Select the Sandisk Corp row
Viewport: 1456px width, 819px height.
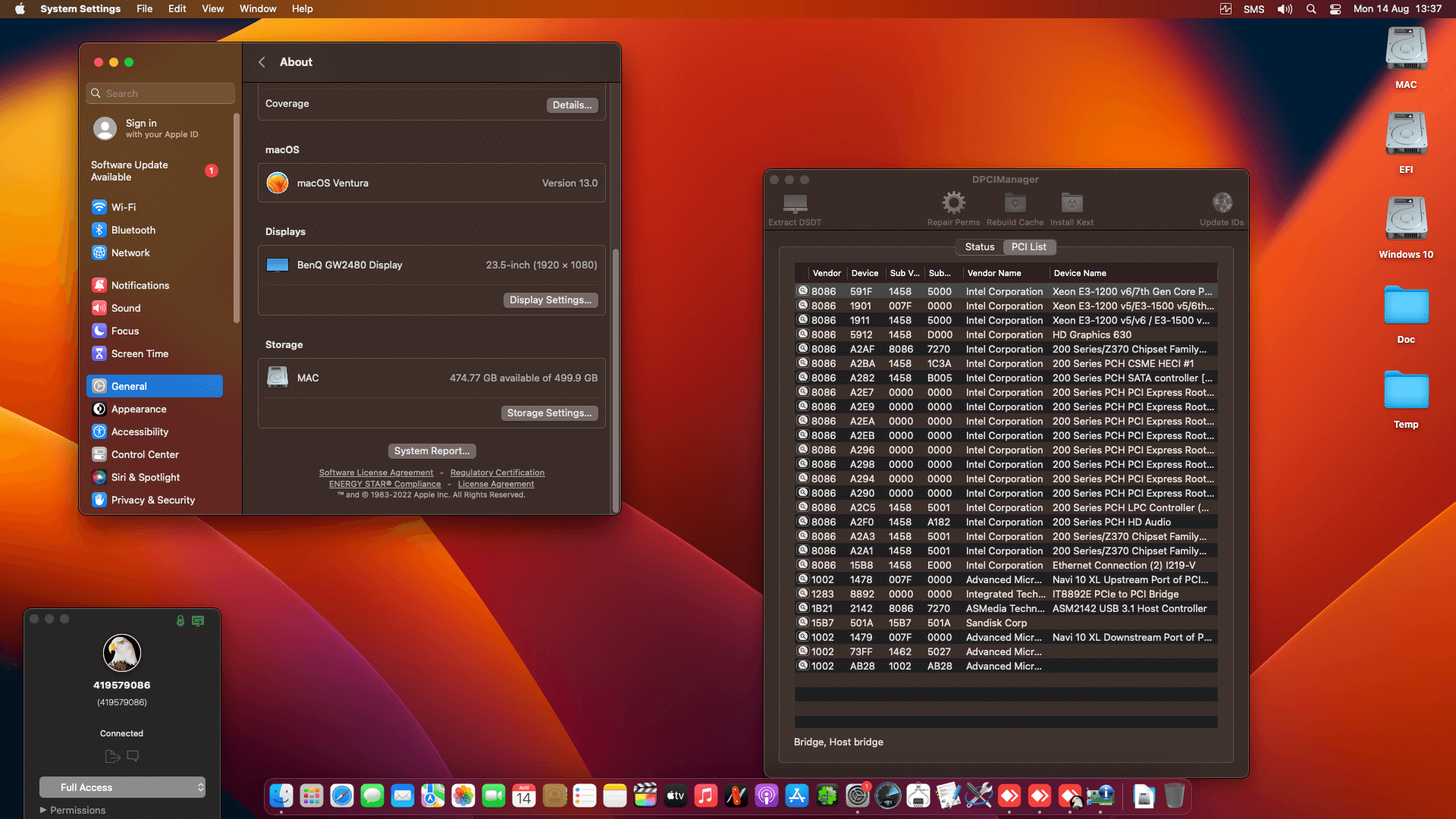(1006, 623)
